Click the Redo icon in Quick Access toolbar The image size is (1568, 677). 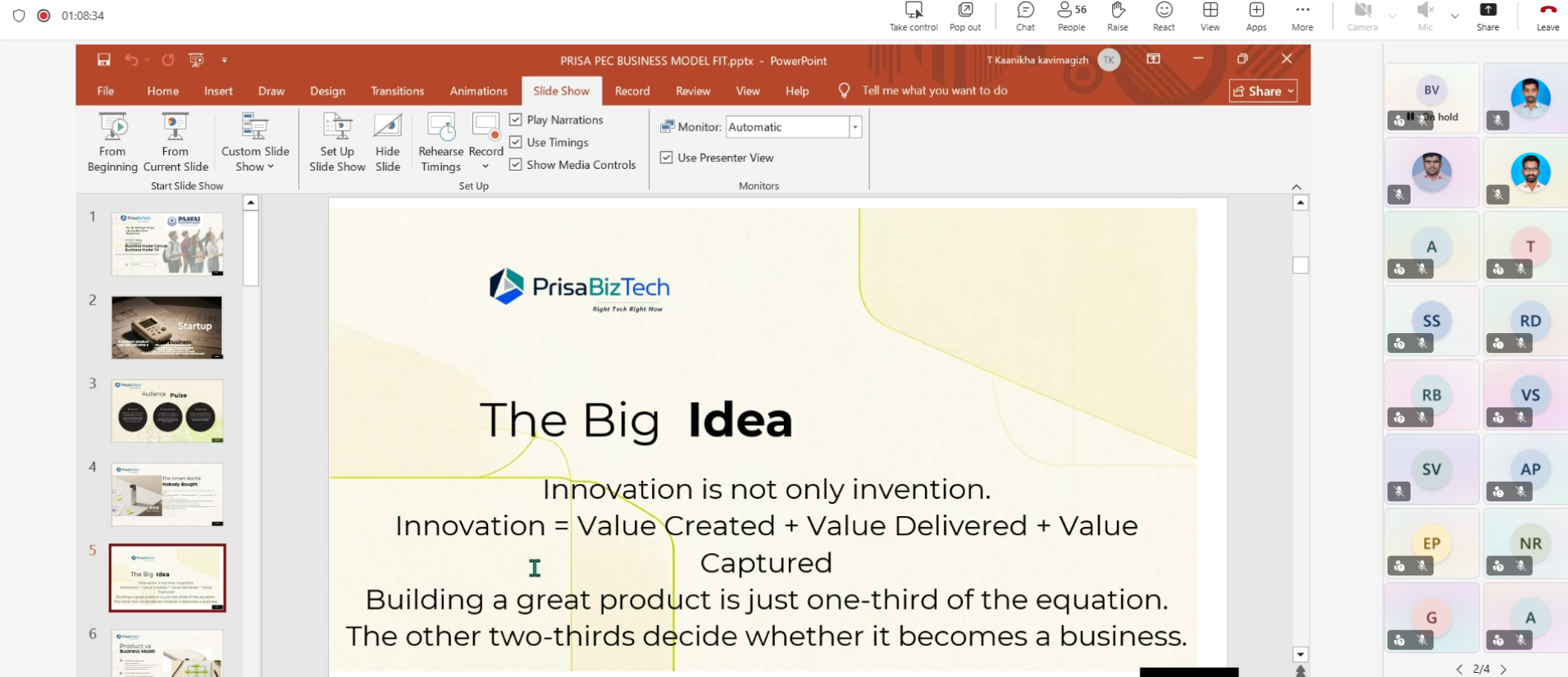pos(168,60)
